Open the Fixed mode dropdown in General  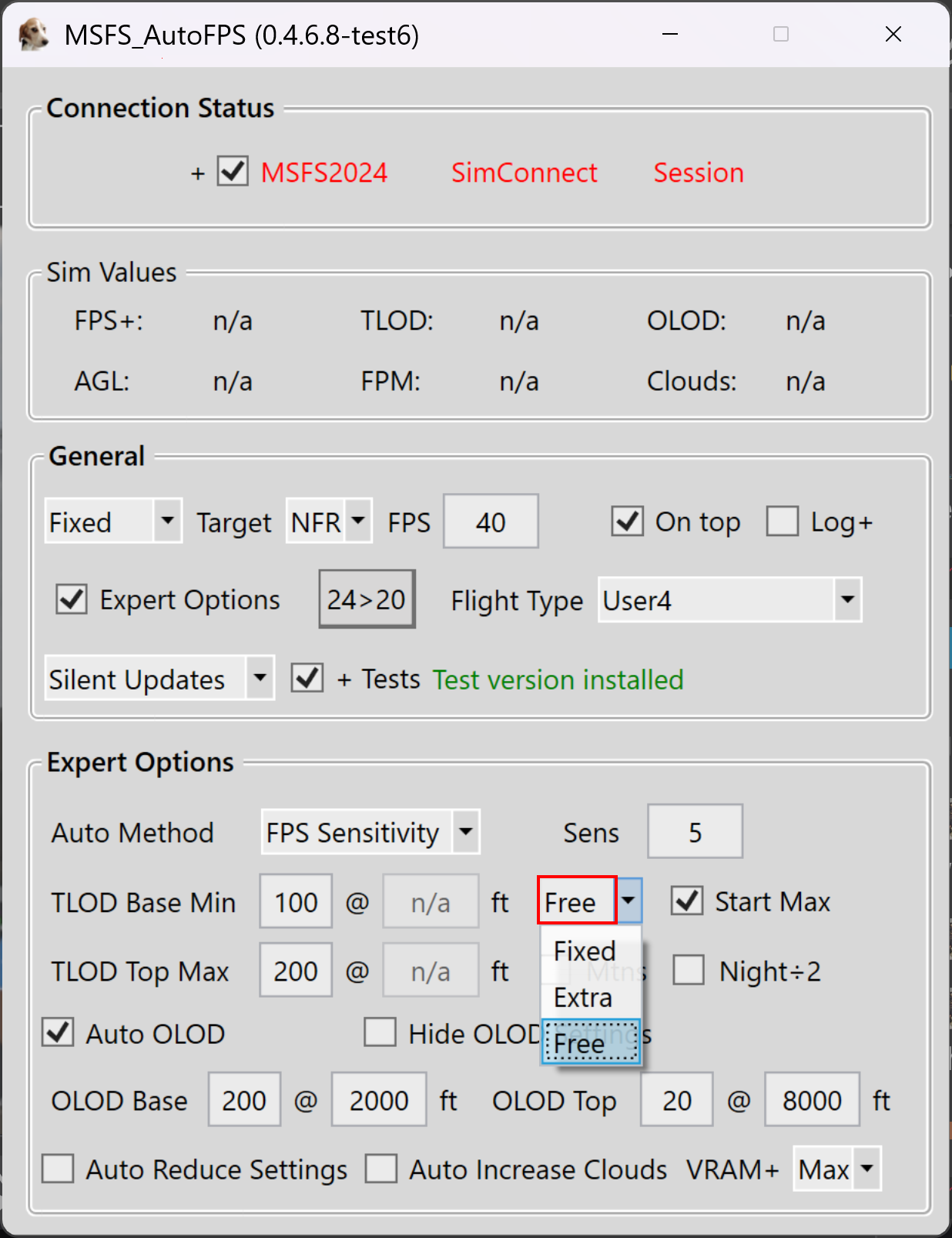coord(113,522)
